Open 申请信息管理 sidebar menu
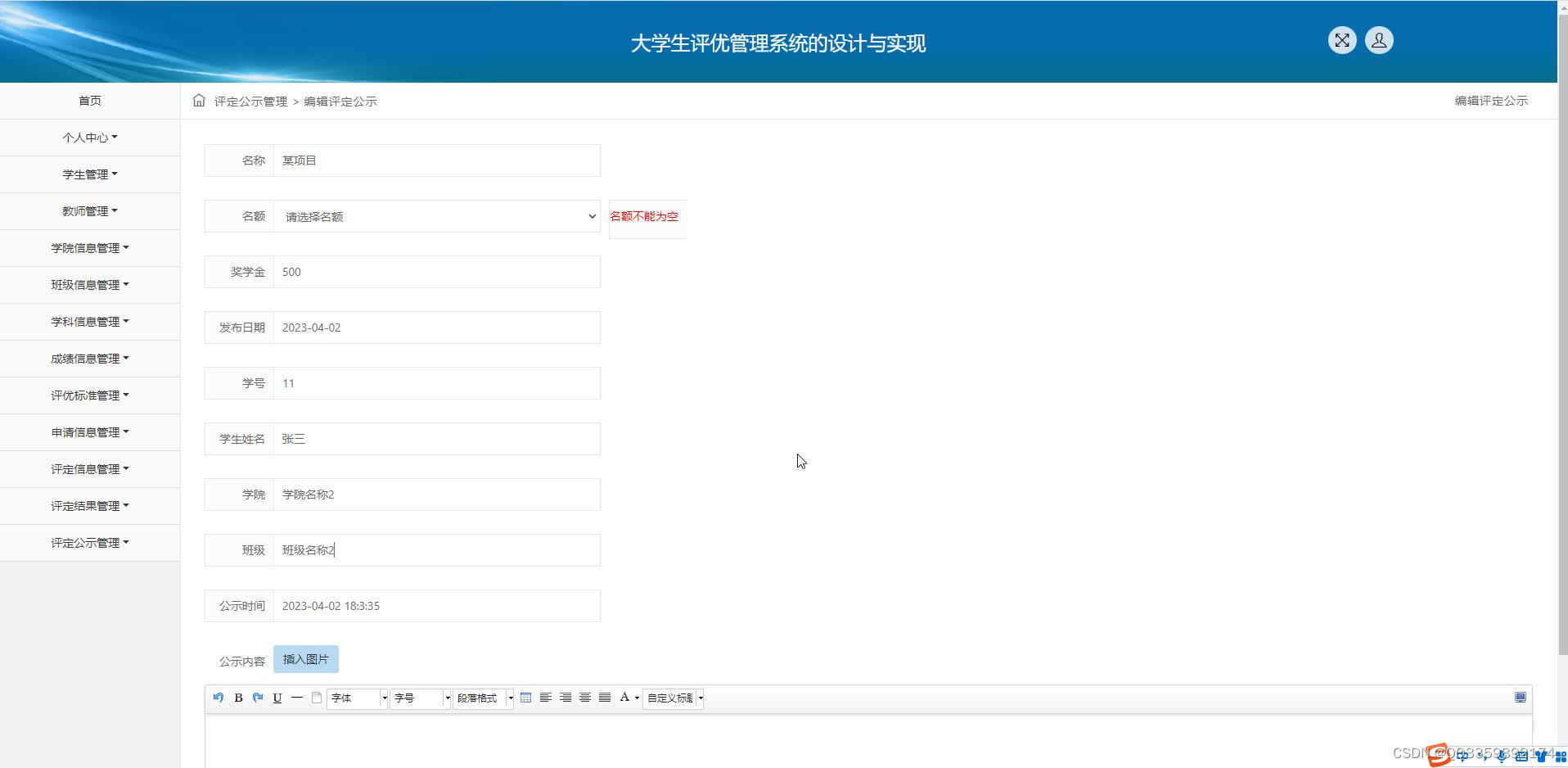 click(90, 432)
